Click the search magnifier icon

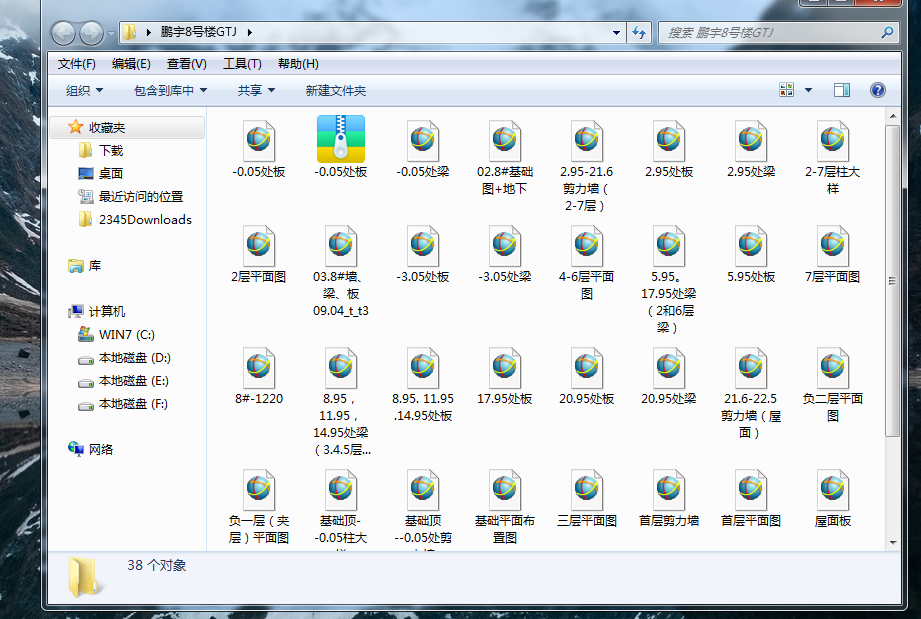tap(887, 32)
